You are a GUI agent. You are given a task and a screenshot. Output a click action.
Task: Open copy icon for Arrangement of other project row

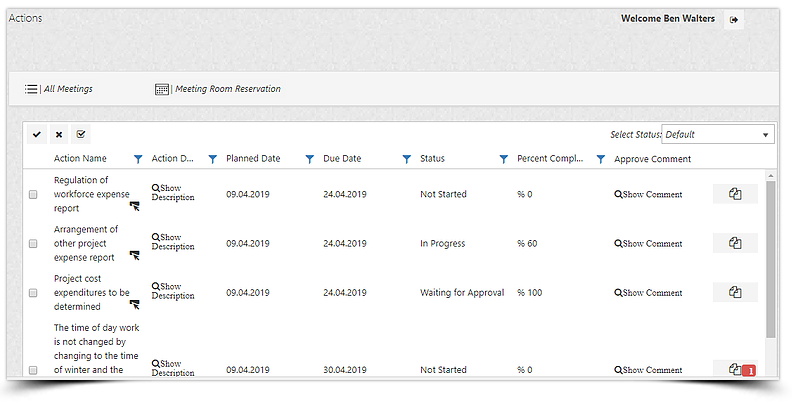pyautogui.click(x=735, y=243)
